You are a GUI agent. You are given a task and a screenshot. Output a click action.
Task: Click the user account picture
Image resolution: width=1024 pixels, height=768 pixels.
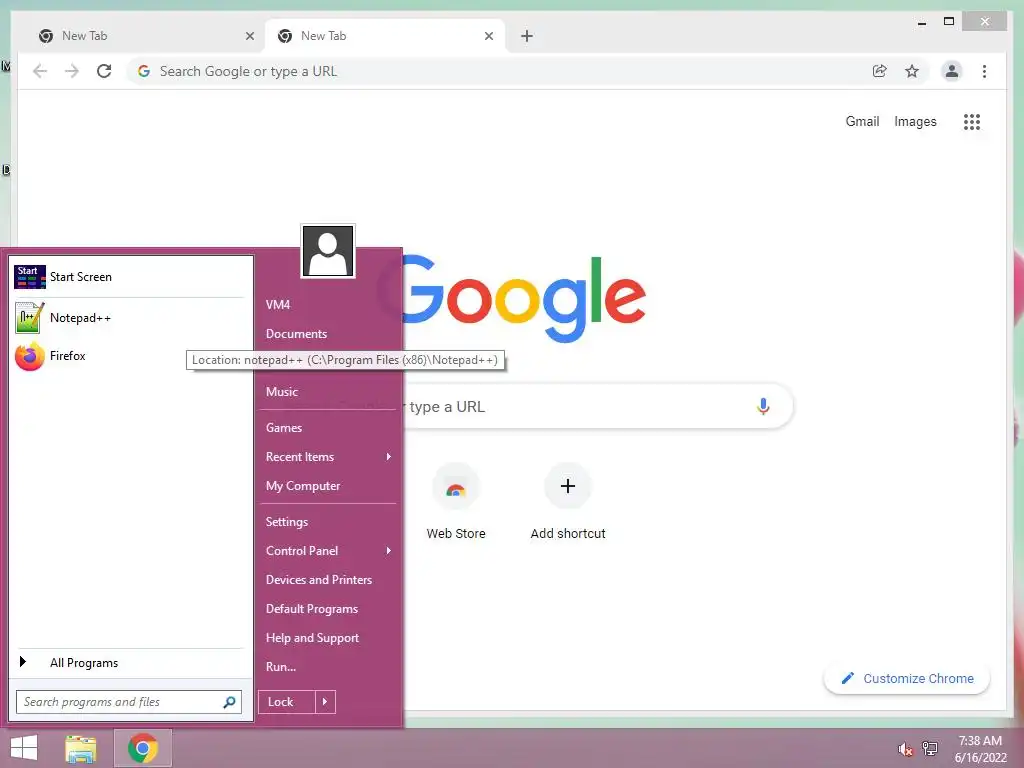tap(328, 251)
